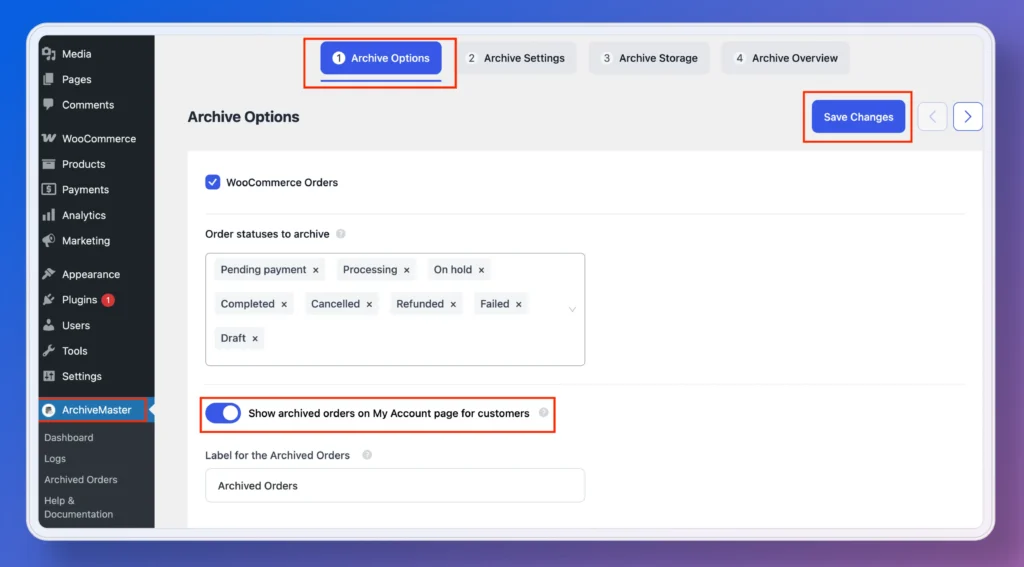Remove the Processing status tag

406,270
